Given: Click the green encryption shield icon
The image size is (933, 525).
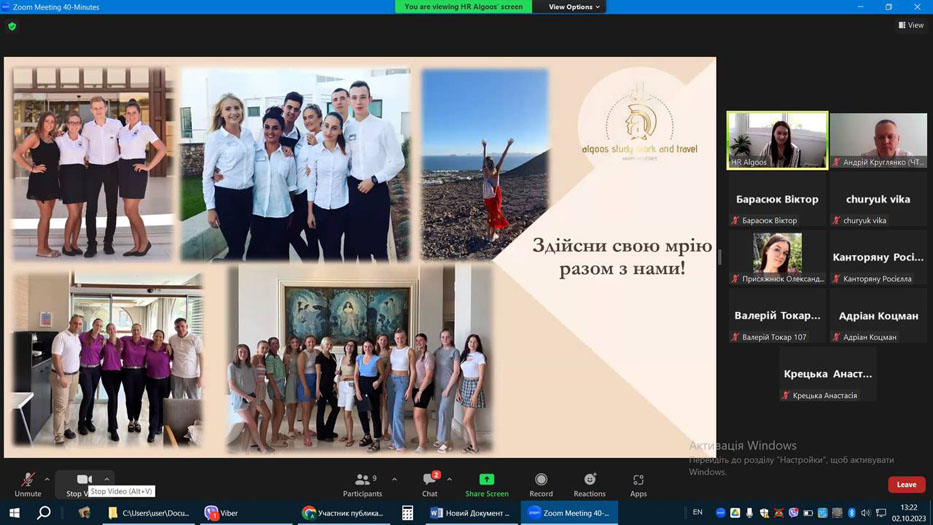Looking at the screenshot, I should (12, 27).
